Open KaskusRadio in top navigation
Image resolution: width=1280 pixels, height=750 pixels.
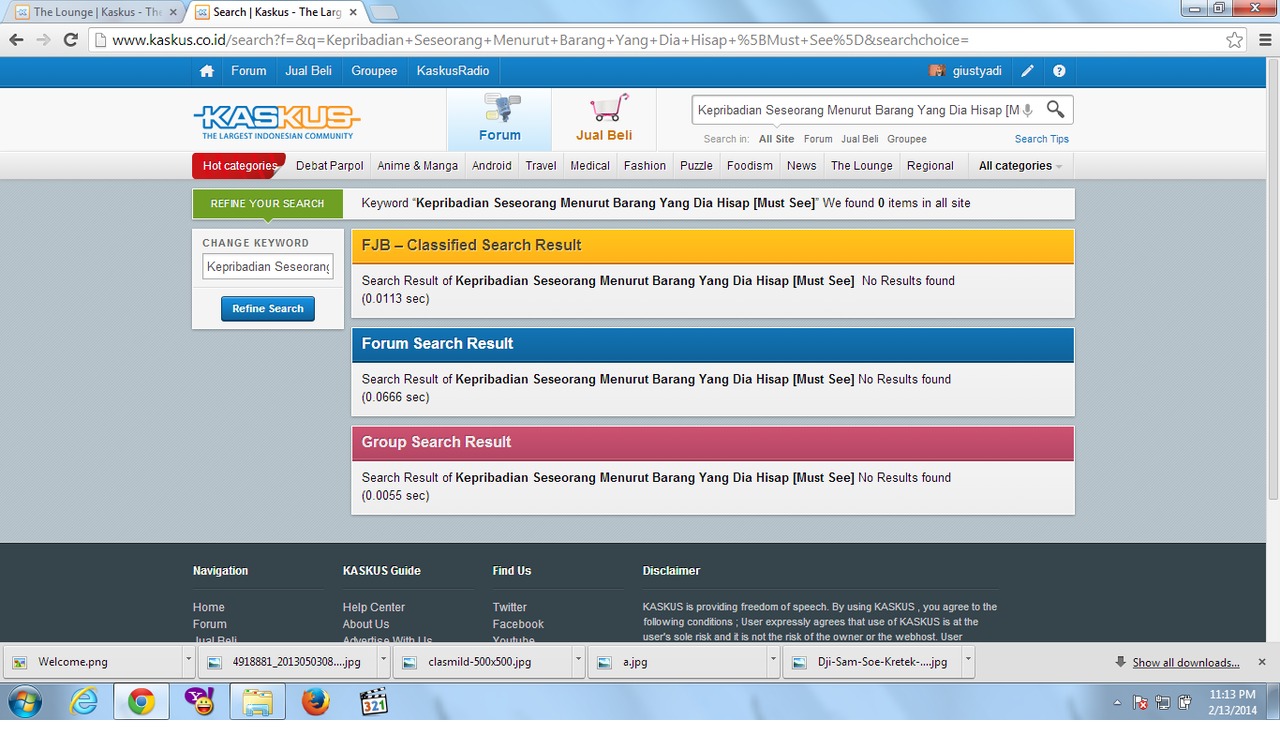pyautogui.click(x=453, y=71)
